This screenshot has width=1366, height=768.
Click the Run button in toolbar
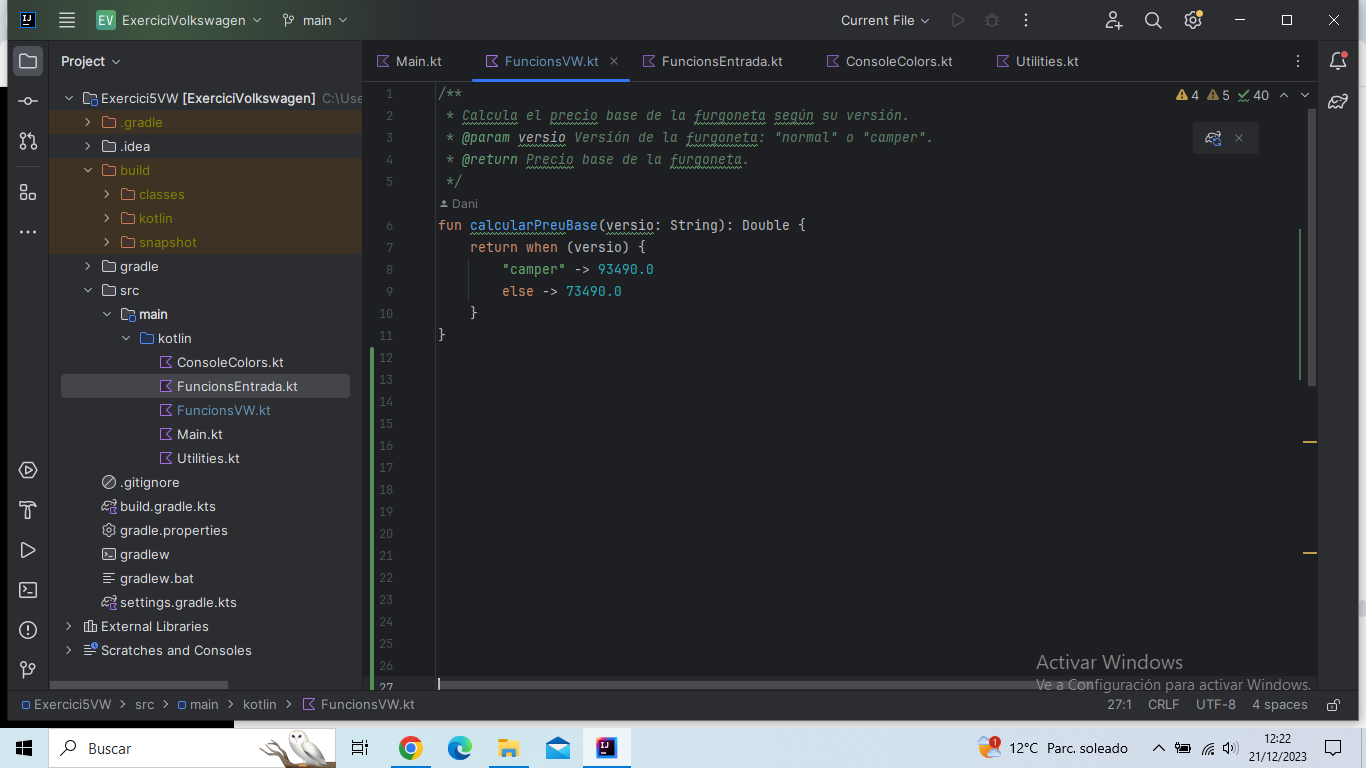point(958,20)
